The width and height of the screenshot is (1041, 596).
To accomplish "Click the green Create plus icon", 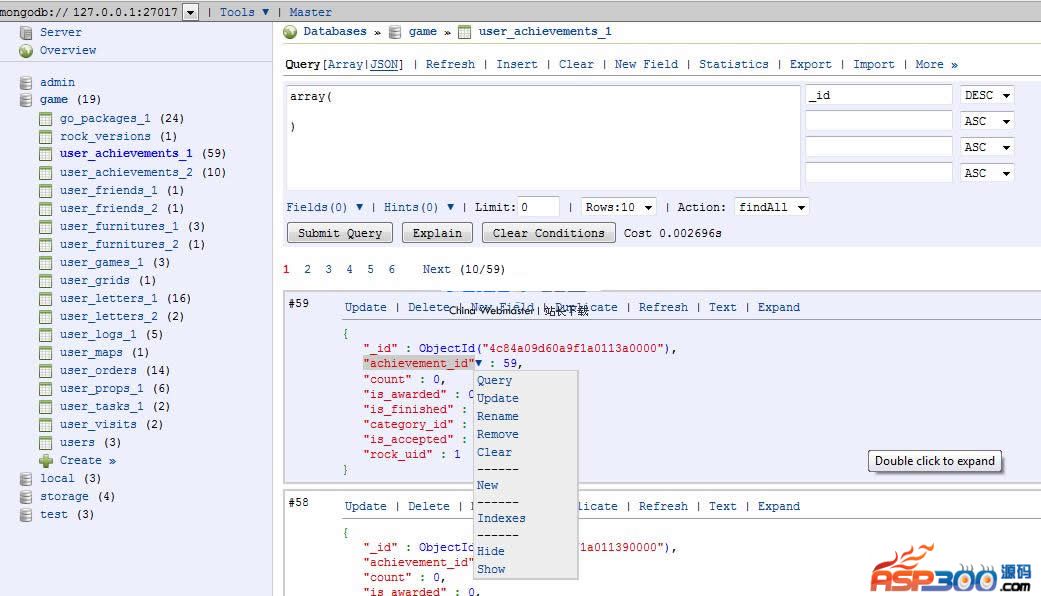I will tap(45, 460).
